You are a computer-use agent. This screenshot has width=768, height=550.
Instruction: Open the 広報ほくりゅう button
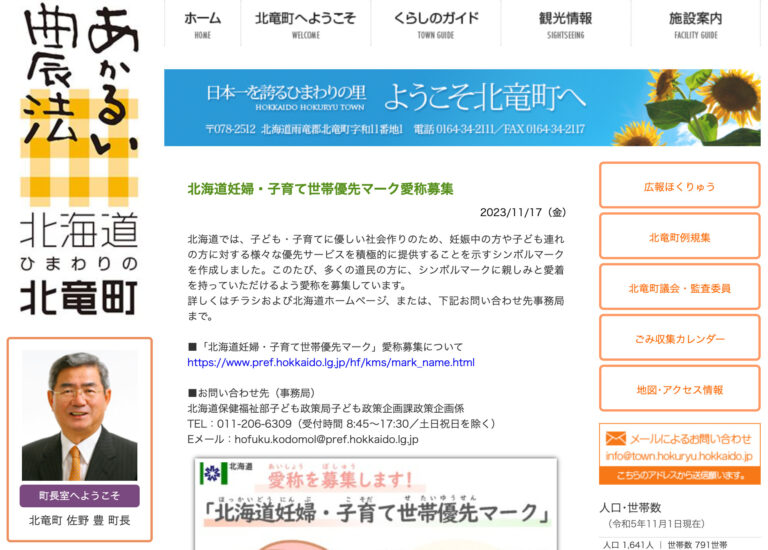pyautogui.click(x=679, y=186)
